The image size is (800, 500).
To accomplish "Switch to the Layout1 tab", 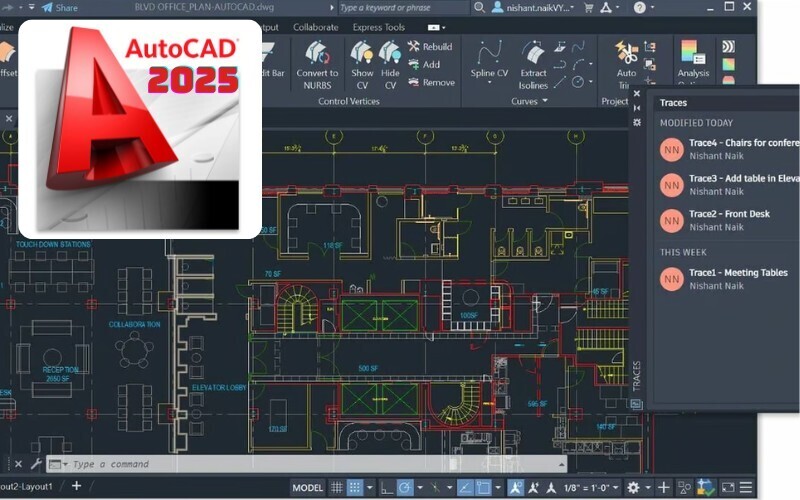I will click(x=26, y=486).
